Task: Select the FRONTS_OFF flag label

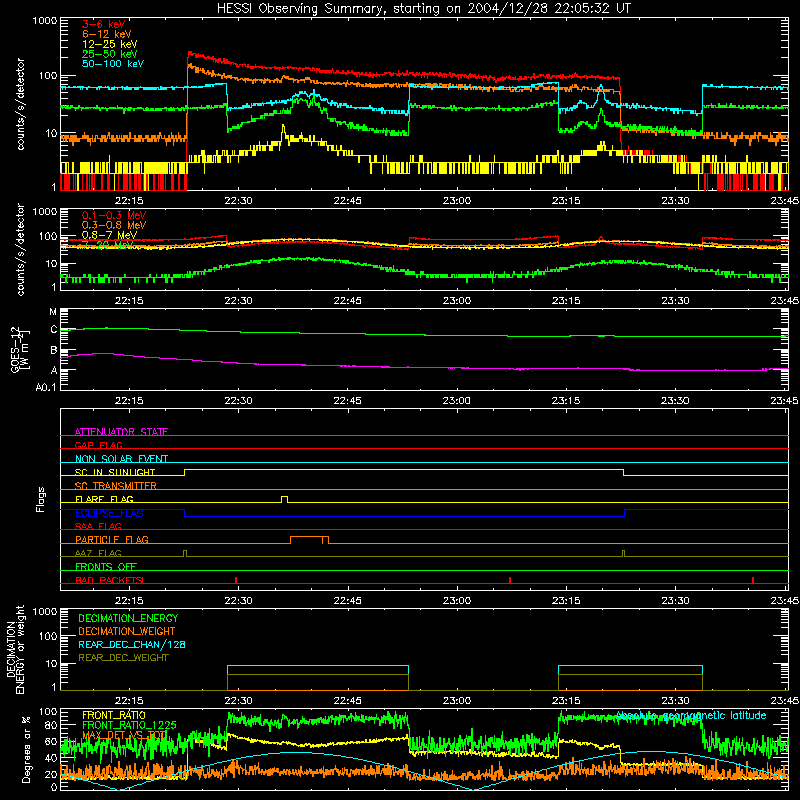Action: pos(106,566)
